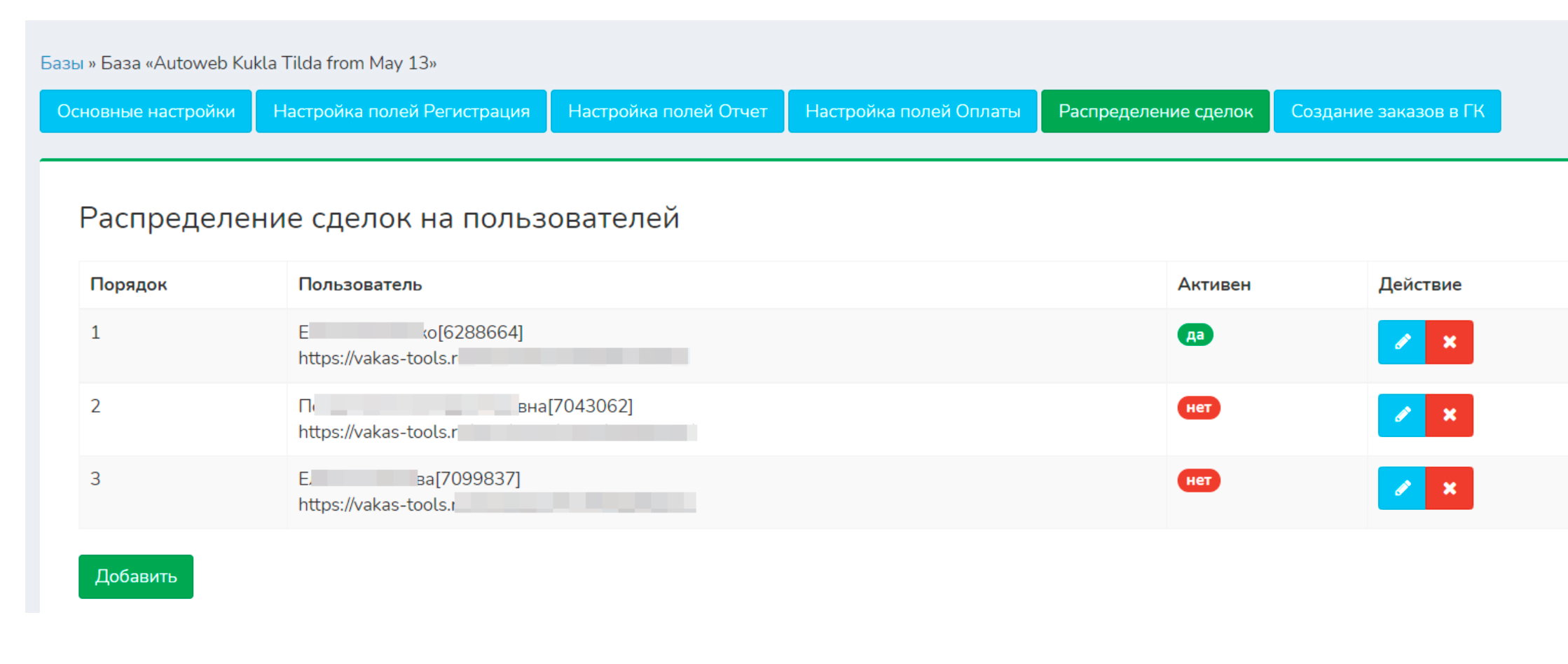
Task: Go to Настройка полей Оплаты tab
Action: 912,111
